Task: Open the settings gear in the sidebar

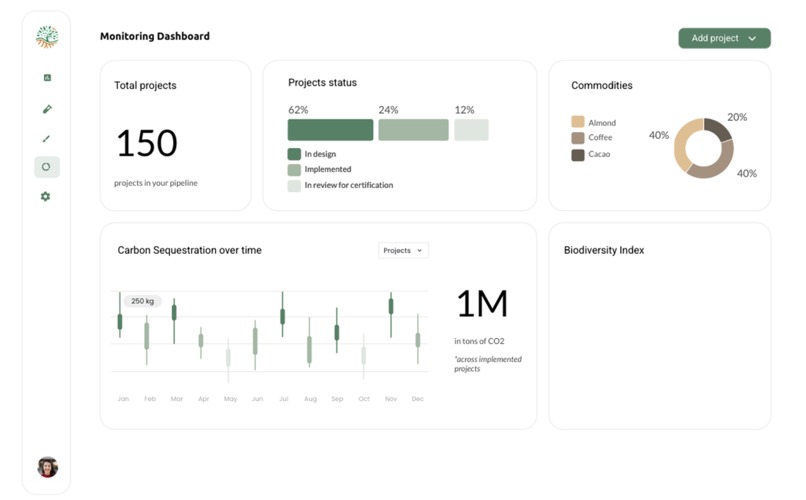Action: [x=46, y=196]
